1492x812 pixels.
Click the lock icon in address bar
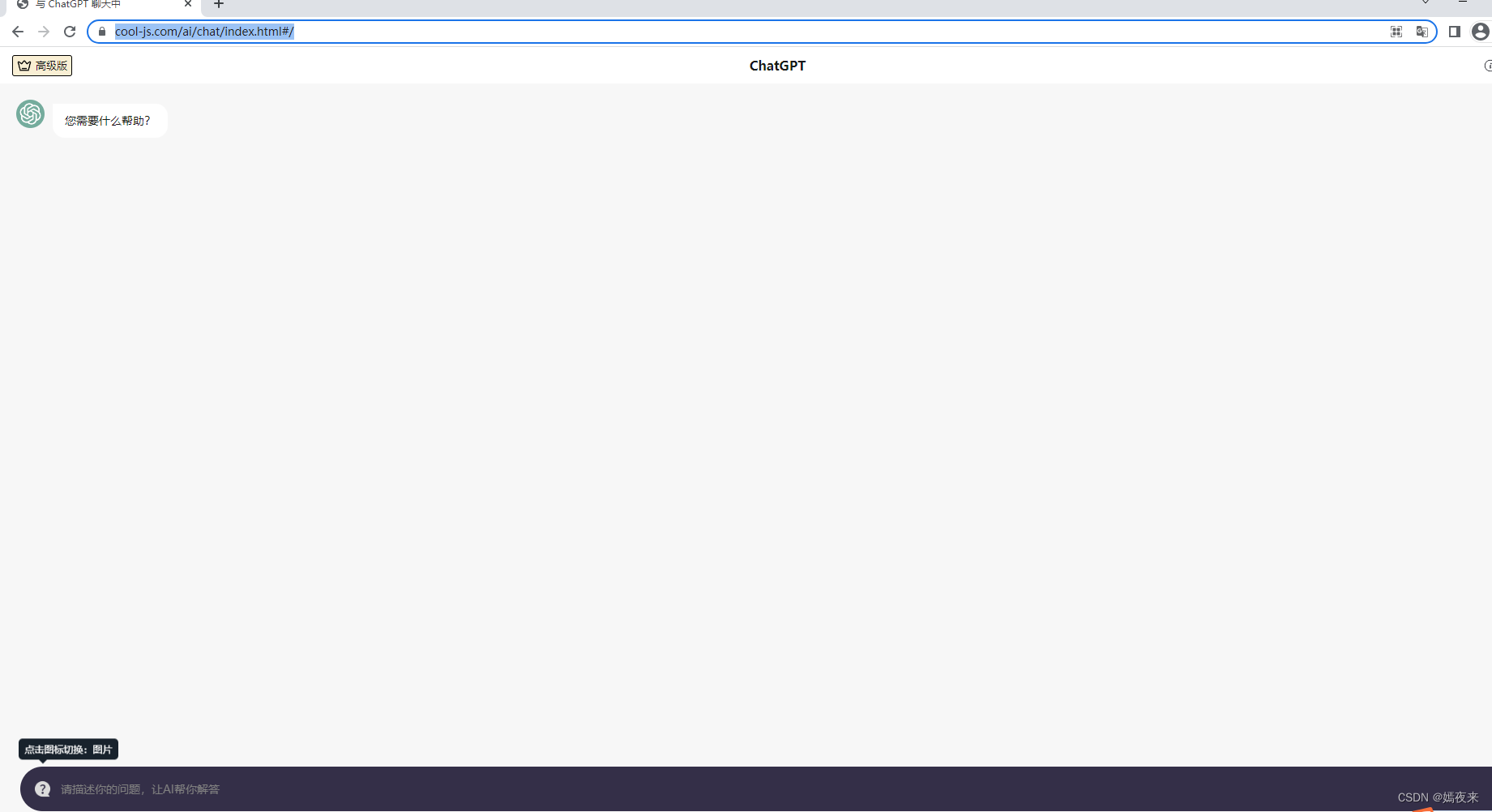point(102,32)
